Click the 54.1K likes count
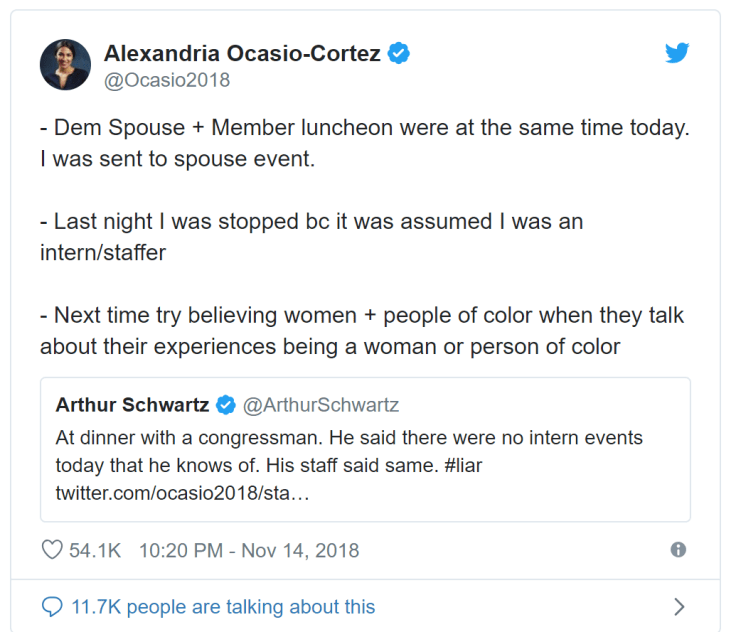The image size is (736, 632). click(x=95, y=550)
